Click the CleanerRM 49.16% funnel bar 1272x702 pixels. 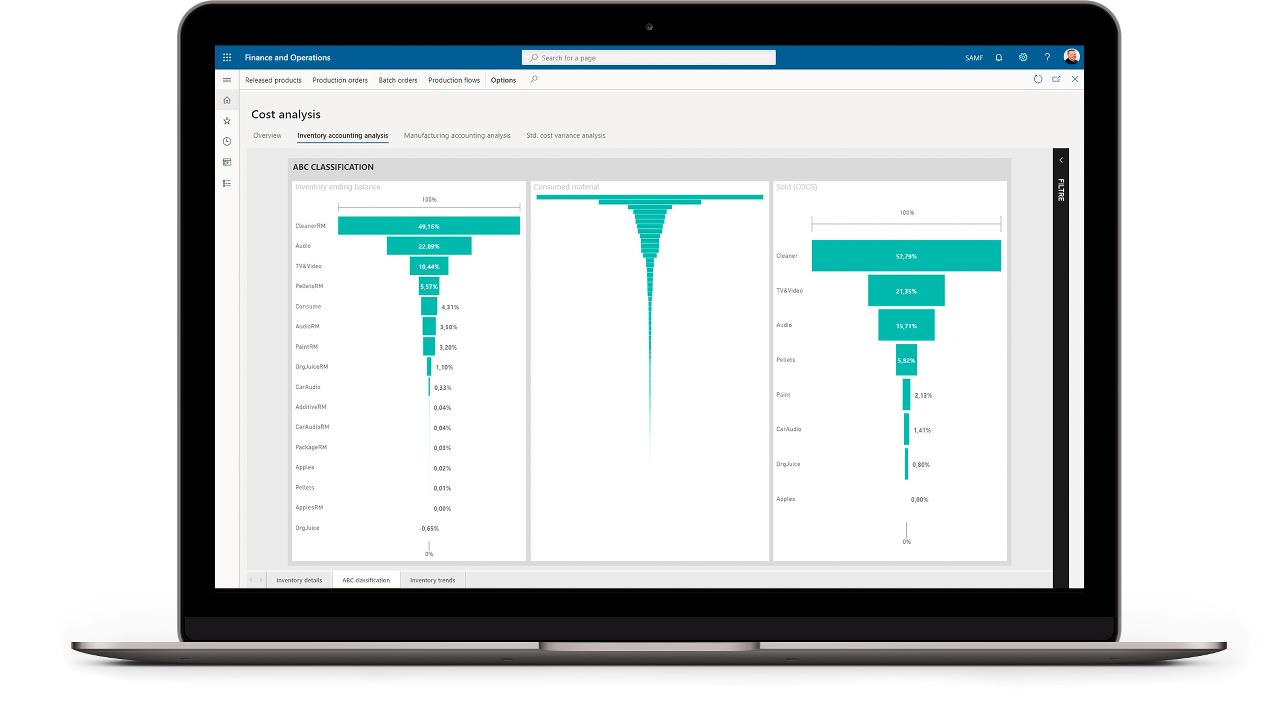coord(428,226)
